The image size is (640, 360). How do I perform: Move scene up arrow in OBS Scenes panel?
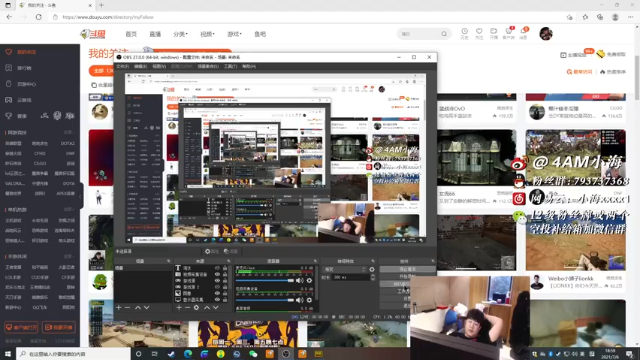(x=138, y=307)
